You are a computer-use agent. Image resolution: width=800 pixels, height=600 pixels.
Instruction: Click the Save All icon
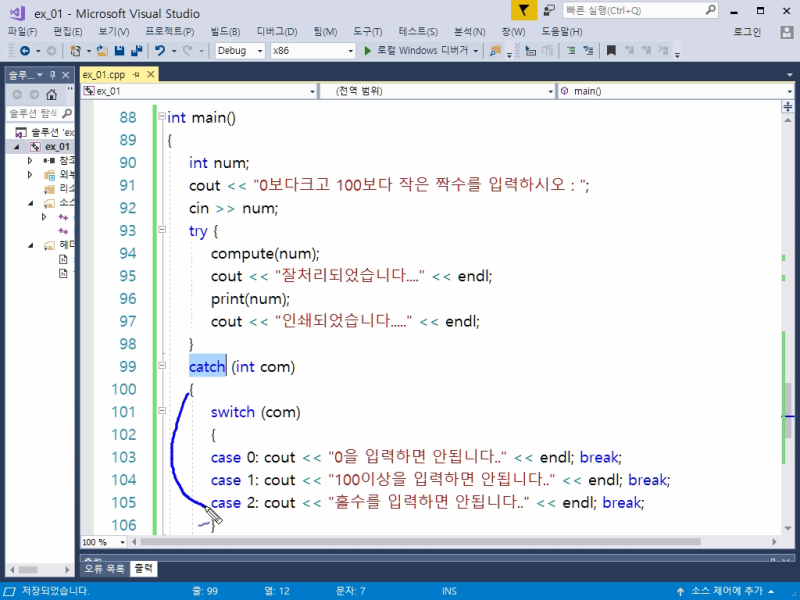[x=136, y=51]
